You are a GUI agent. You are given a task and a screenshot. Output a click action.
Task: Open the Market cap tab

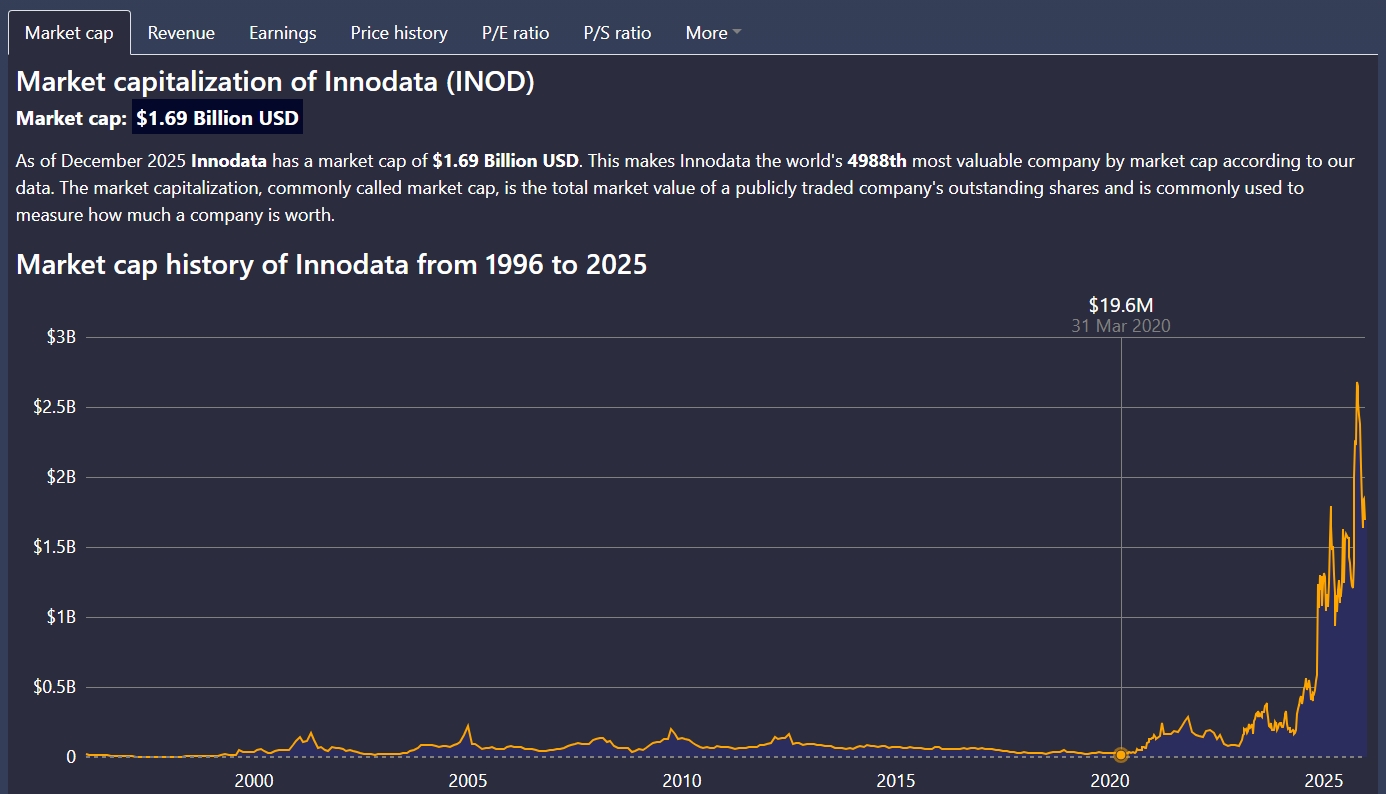pyautogui.click(x=69, y=33)
